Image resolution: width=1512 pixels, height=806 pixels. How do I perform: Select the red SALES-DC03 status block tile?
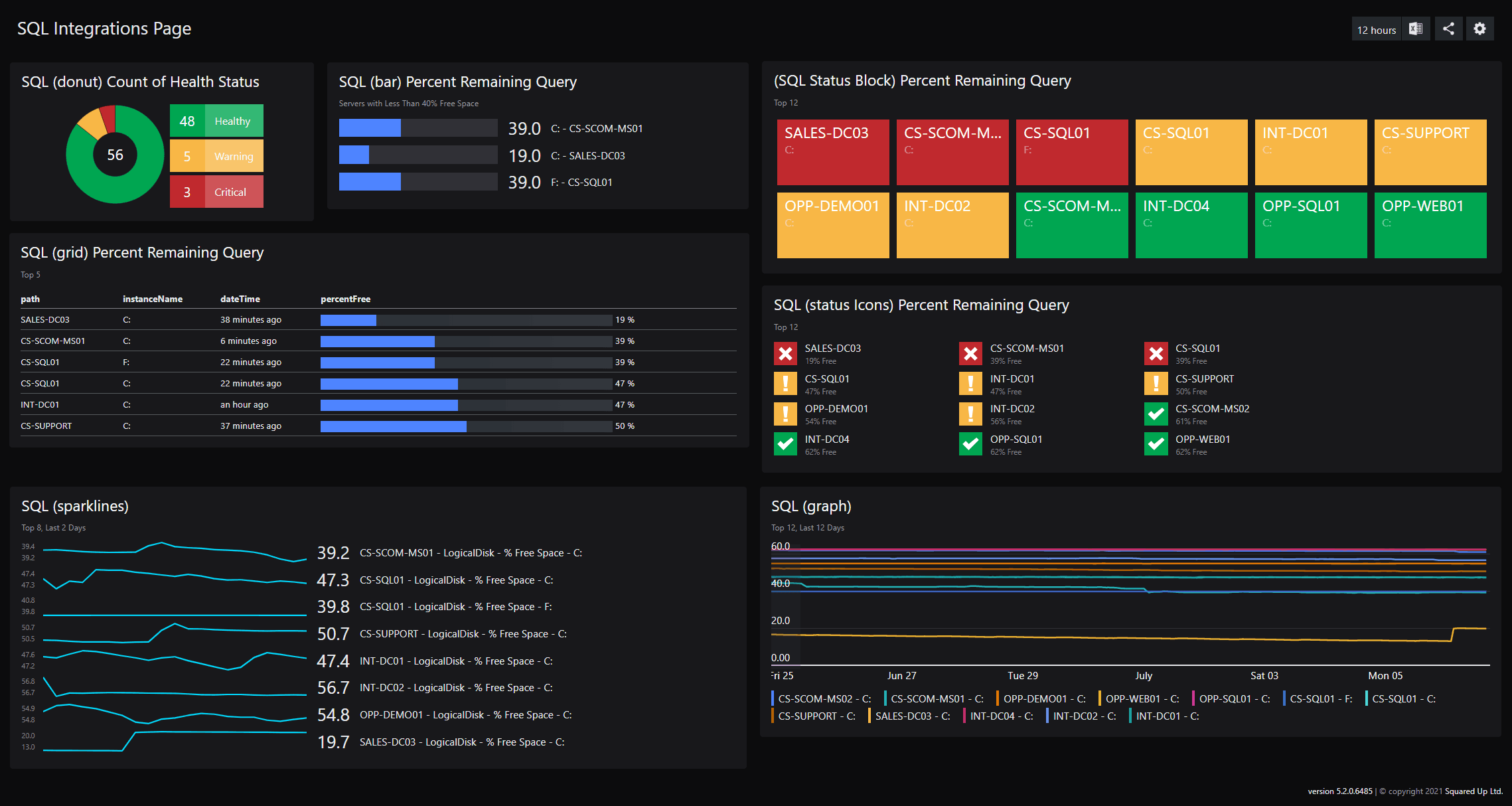point(832,152)
